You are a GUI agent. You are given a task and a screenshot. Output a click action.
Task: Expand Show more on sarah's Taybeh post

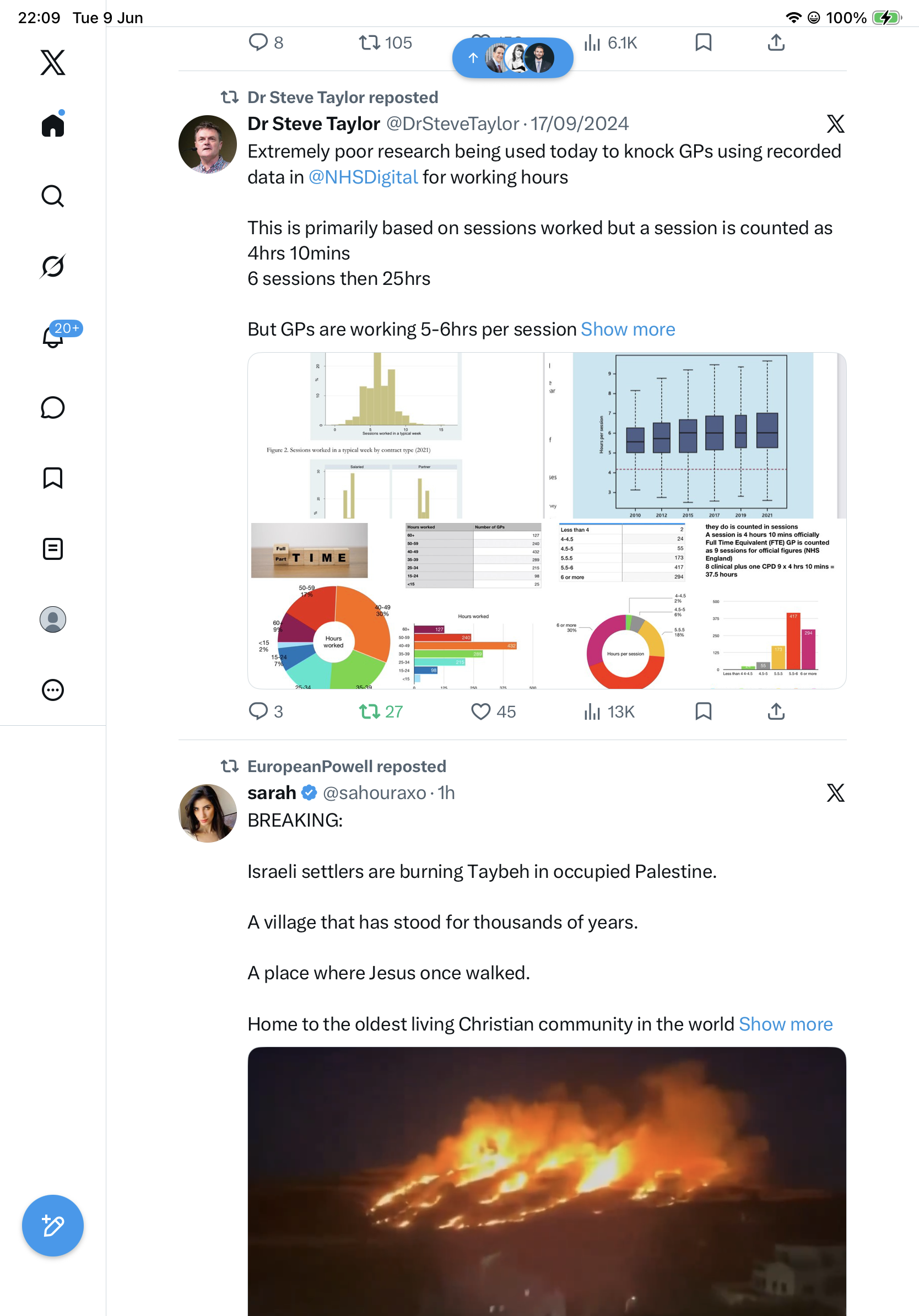[x=786, y=1024]
